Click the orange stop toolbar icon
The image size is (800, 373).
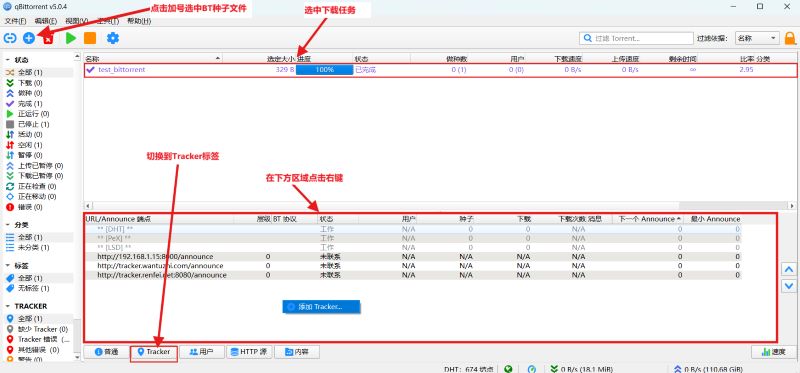90,38
